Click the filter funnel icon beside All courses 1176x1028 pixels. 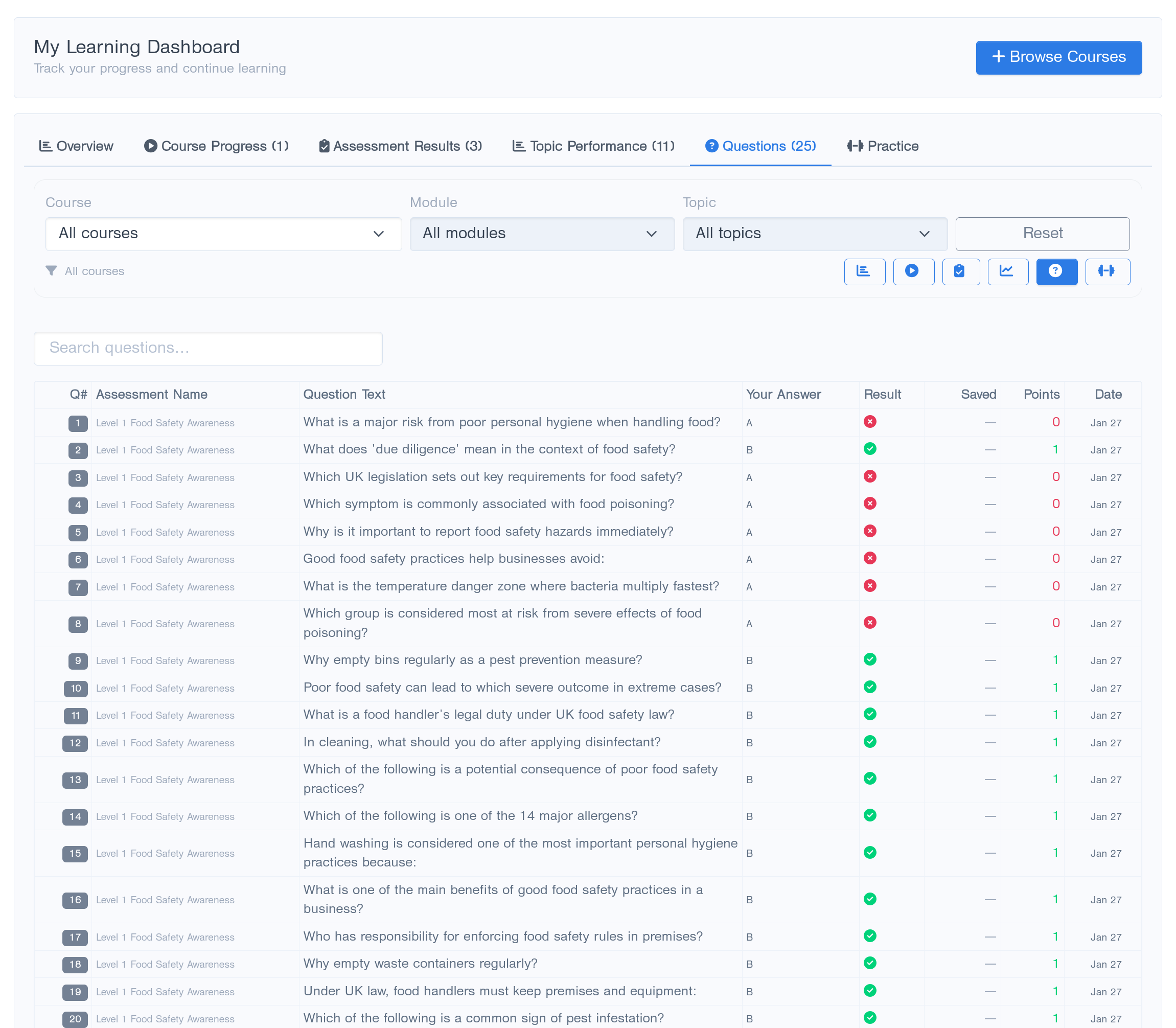point(51,271)
